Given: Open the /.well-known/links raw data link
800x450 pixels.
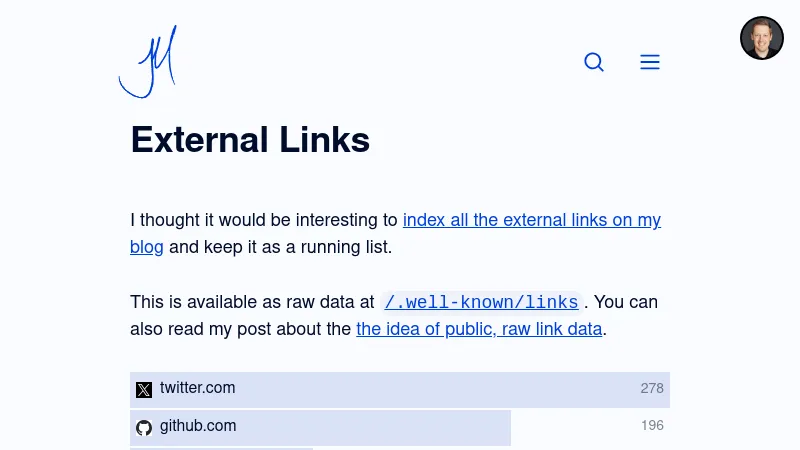Looking at the screenshot, I should [x=482, y=302].
